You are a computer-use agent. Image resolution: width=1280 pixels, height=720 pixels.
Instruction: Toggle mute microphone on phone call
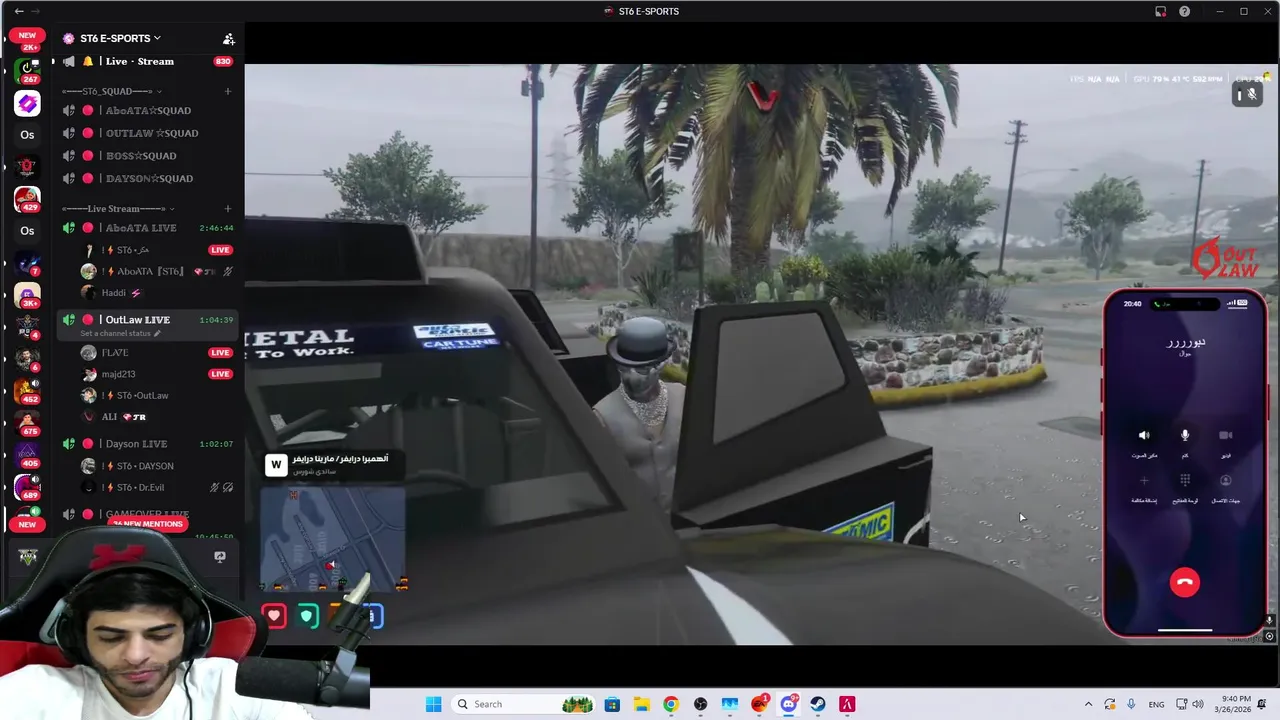click(1185, 436)
